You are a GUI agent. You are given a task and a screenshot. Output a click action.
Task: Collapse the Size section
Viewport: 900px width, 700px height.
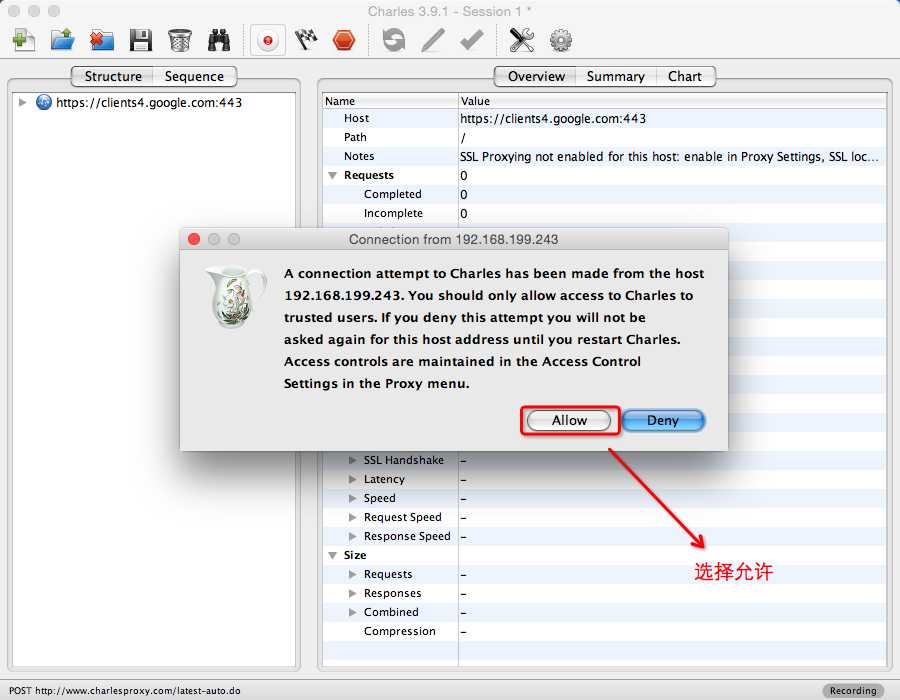332,555
